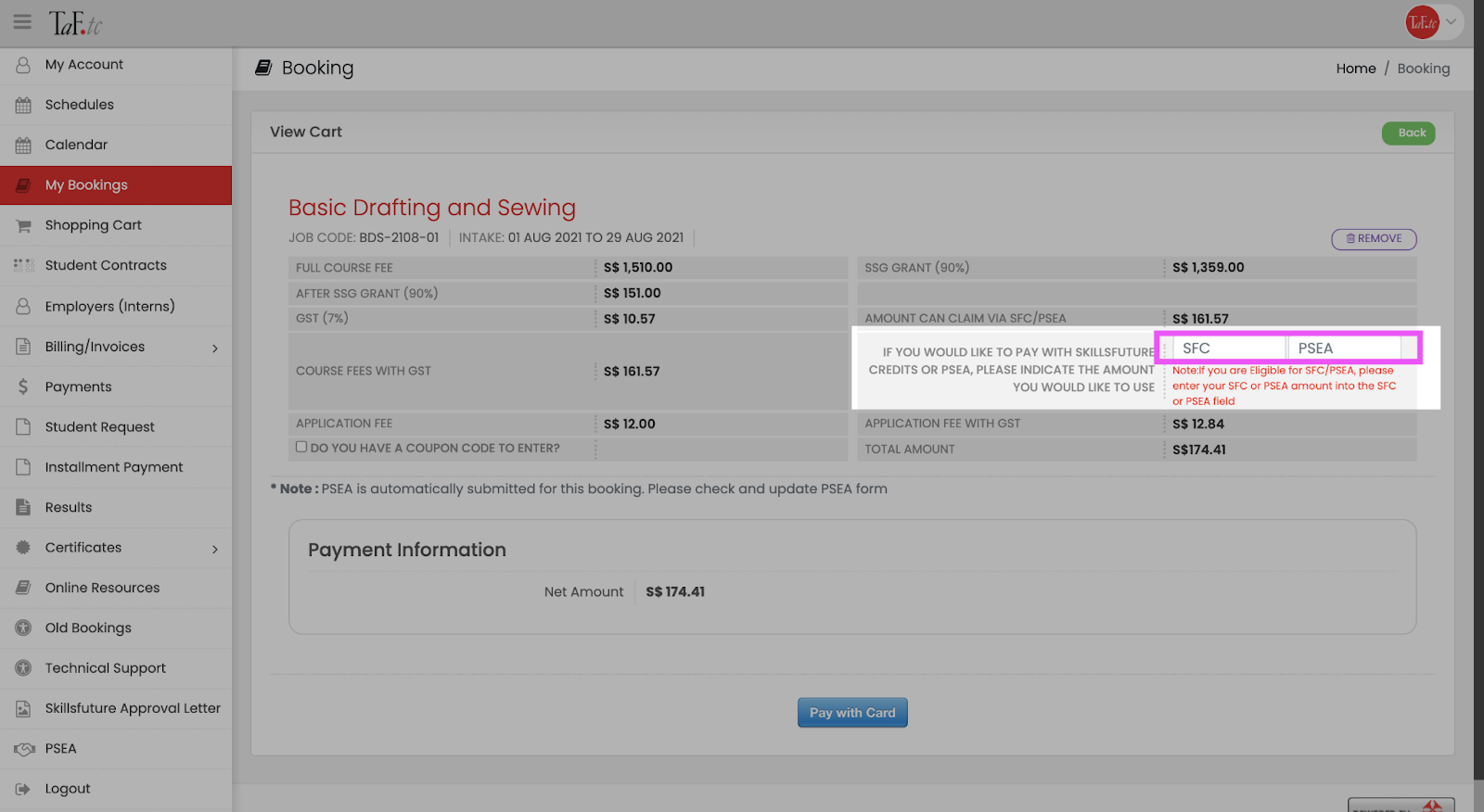Click the Skillsfuture Approval Letter icon
Image resolution: width=1484 pixels, height=812 pixels.
point(23,708)
